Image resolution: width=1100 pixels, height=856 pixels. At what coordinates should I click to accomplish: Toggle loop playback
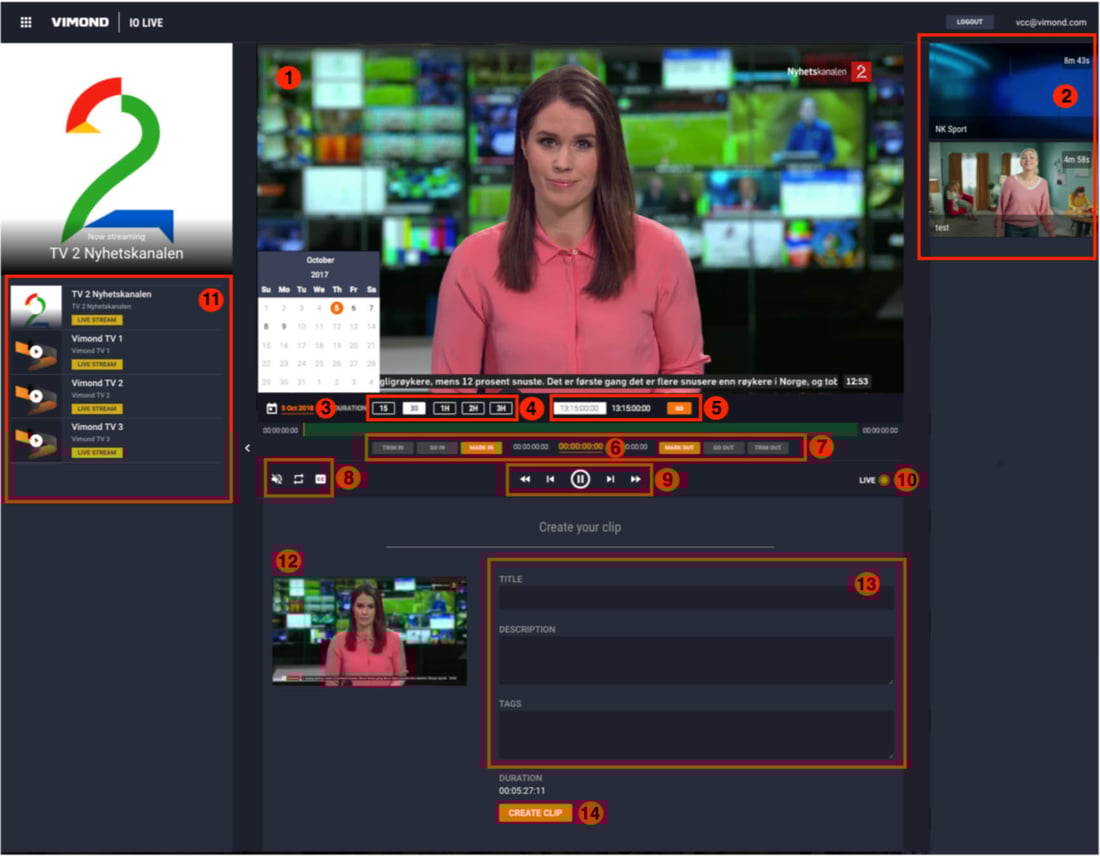pos(299,479)
